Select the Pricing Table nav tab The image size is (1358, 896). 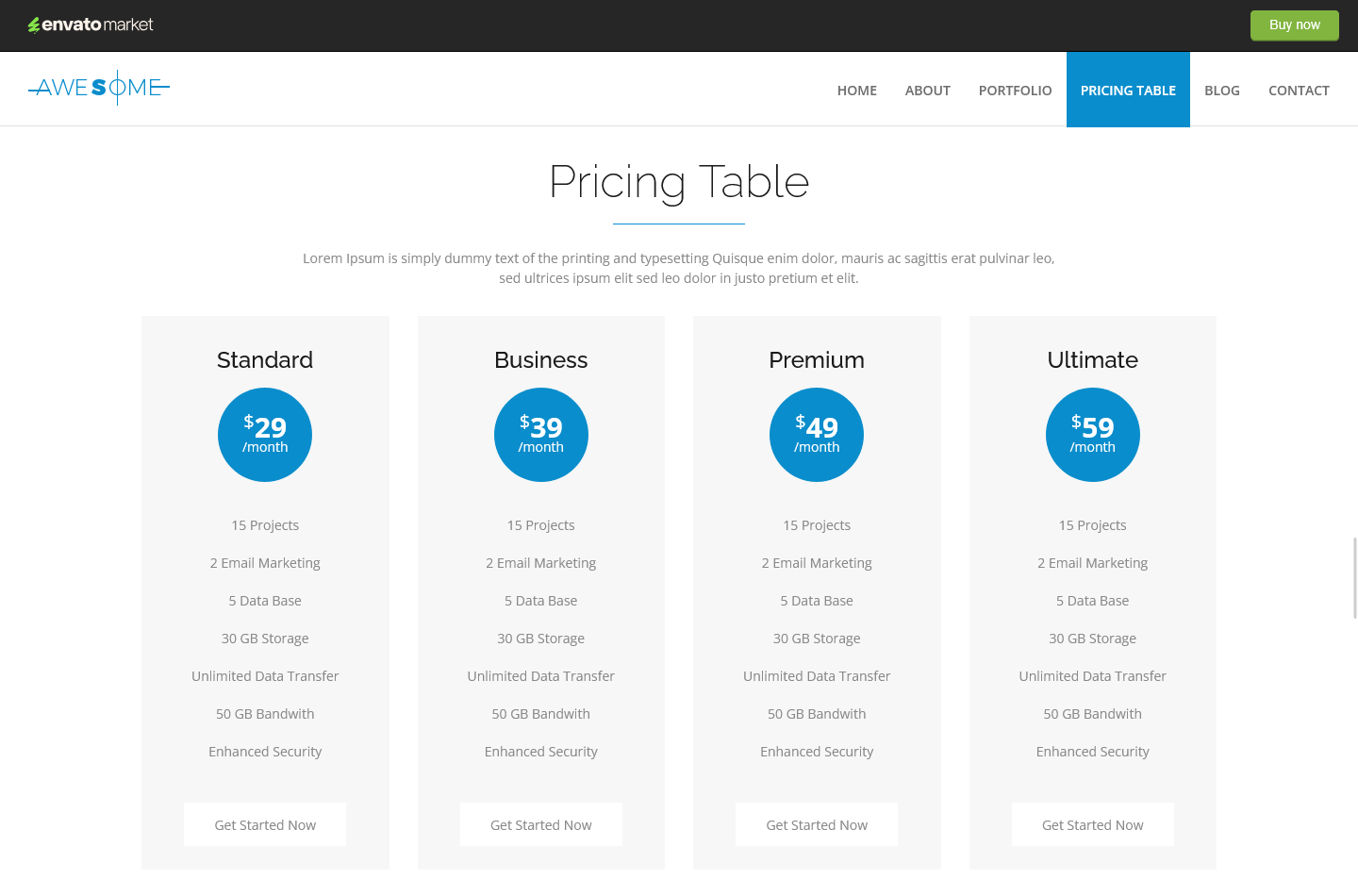(x=1128, y=90)
